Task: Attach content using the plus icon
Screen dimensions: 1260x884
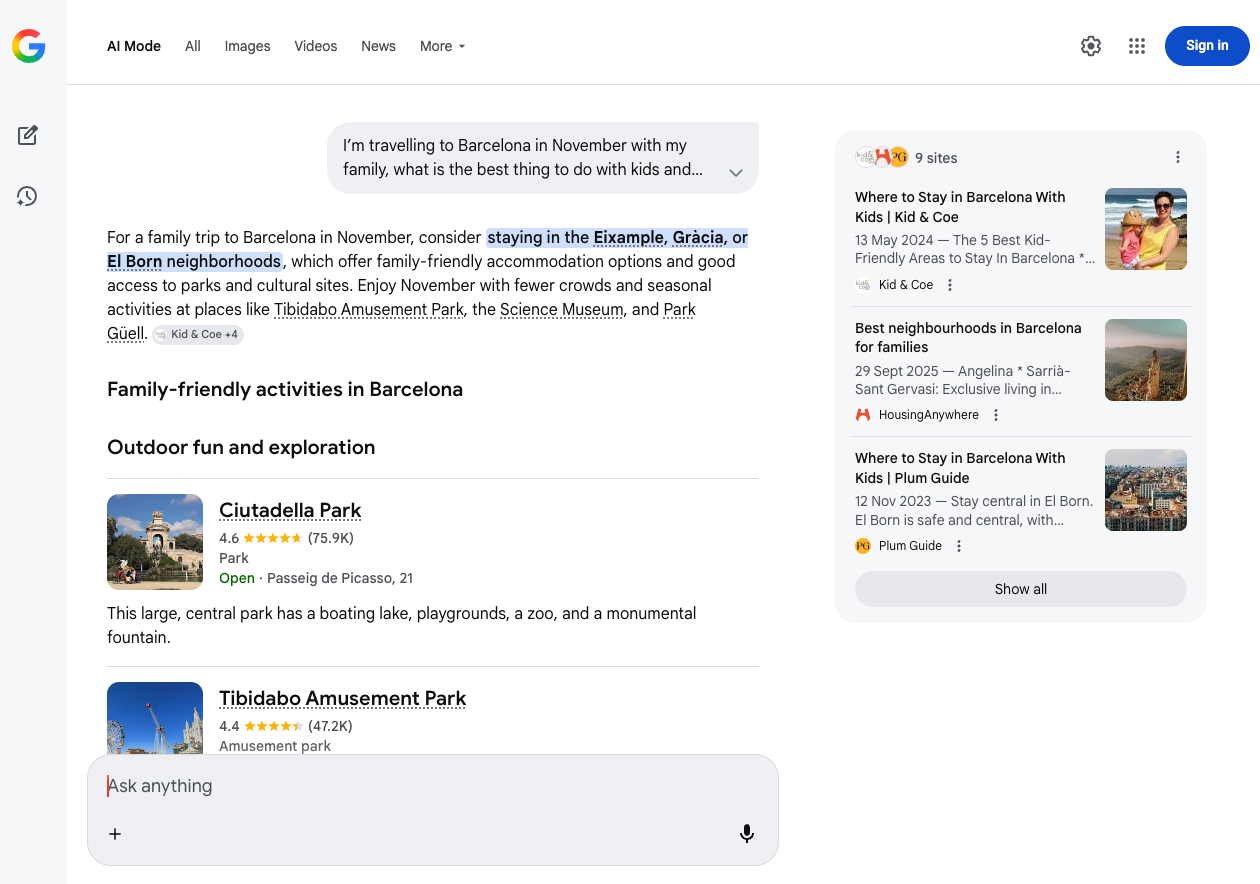Action: coord(115,833)
